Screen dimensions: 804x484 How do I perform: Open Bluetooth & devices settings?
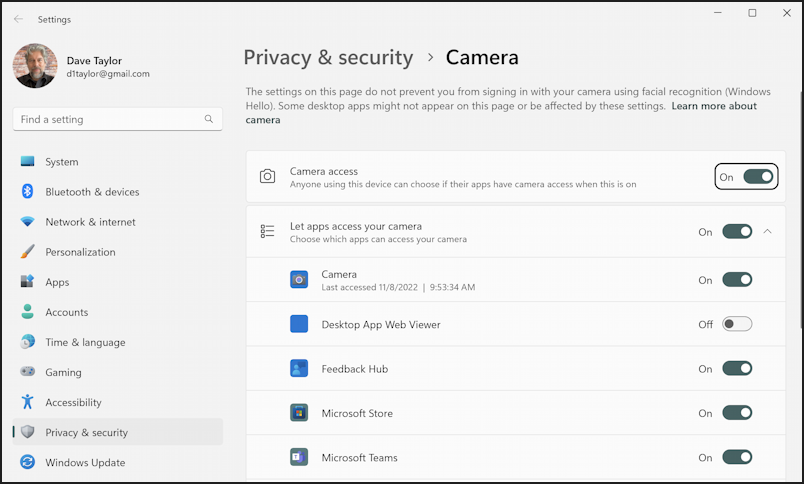(x=117, y=192)
